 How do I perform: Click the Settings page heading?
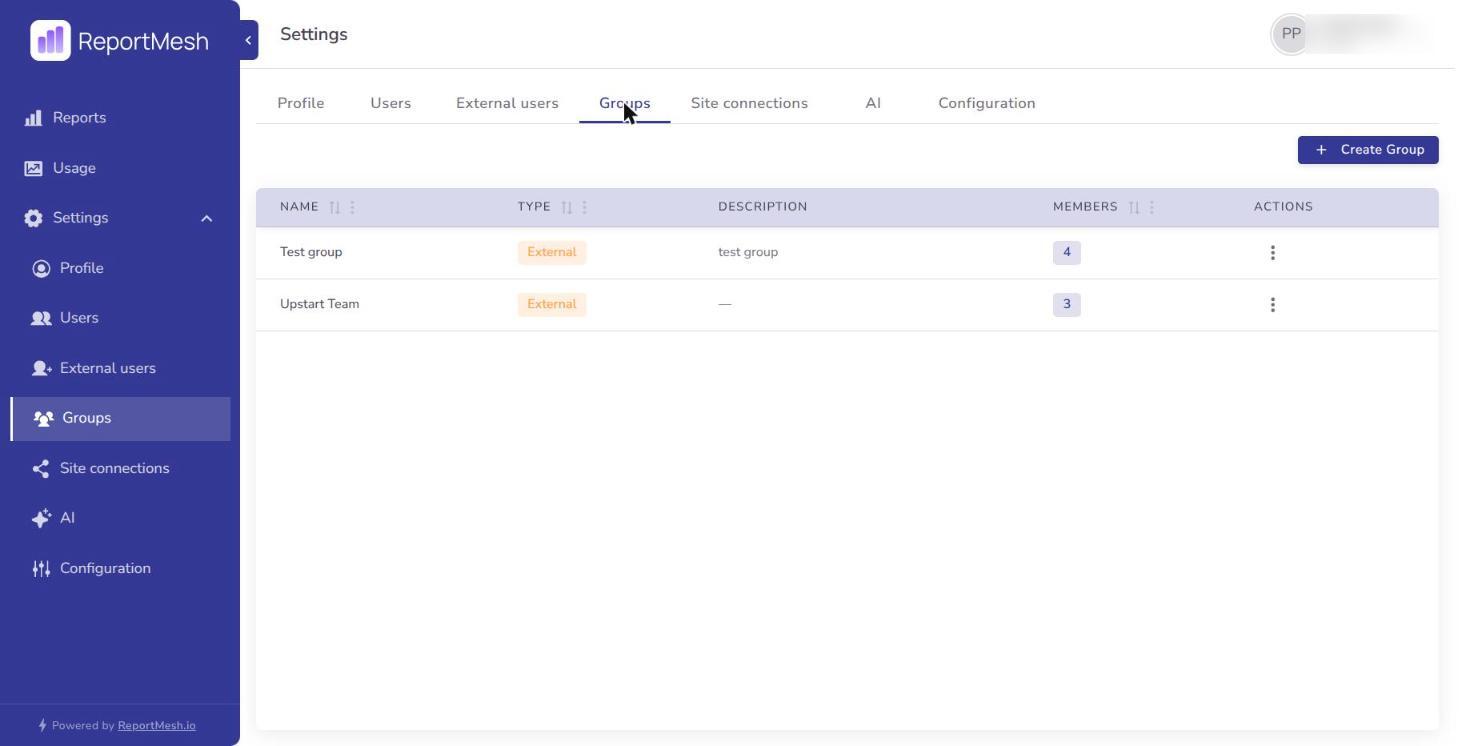coord(314,34)
